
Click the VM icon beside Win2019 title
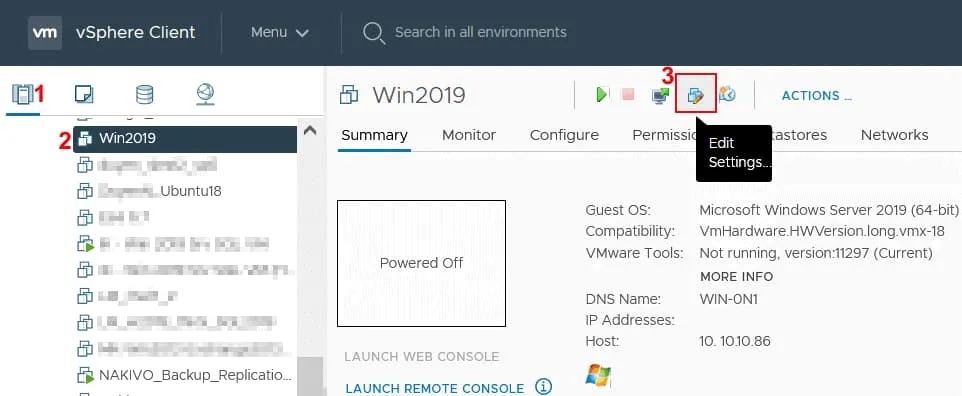click(349, 95)
